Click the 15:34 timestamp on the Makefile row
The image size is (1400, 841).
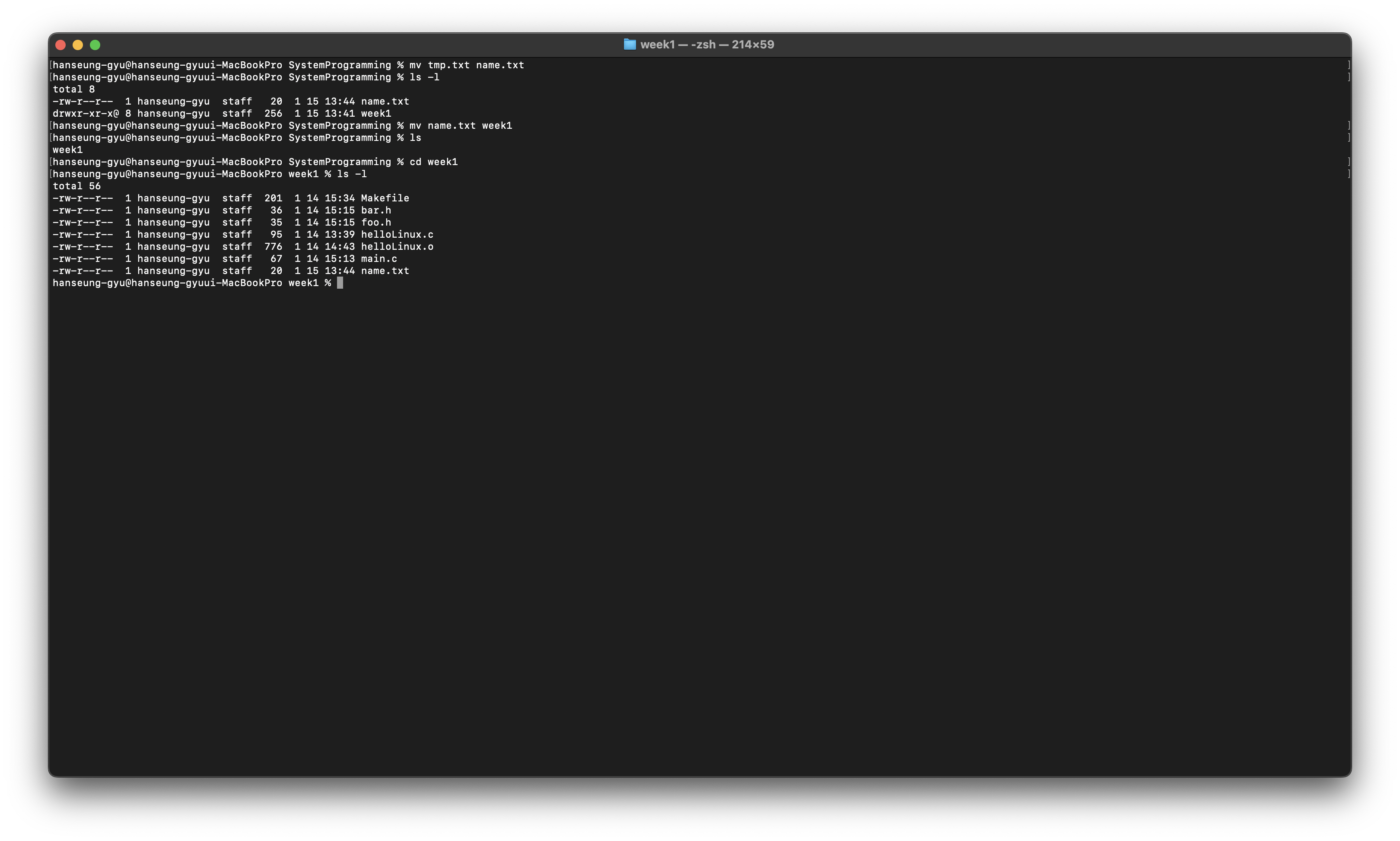point(339,198)
